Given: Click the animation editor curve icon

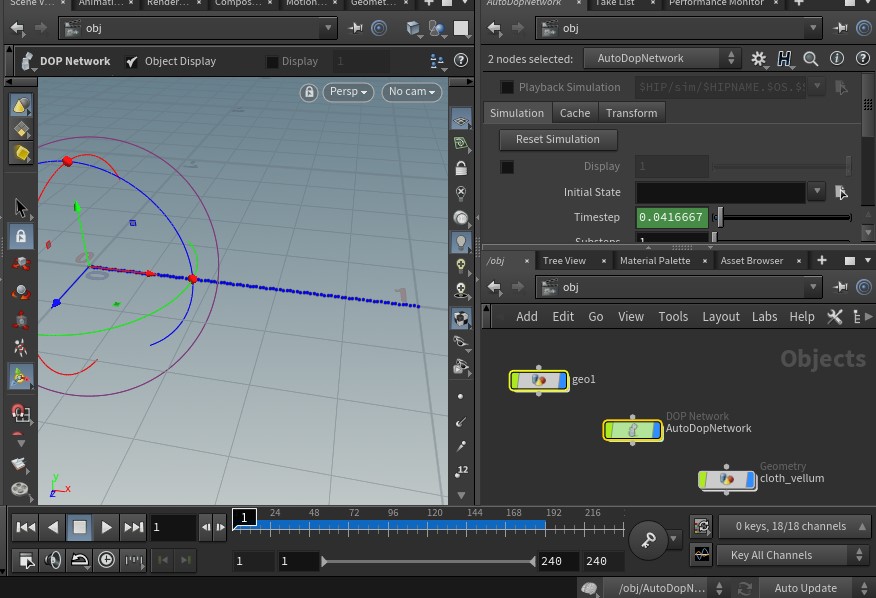Looking at the screenshot, I should [x=702, y=554].
